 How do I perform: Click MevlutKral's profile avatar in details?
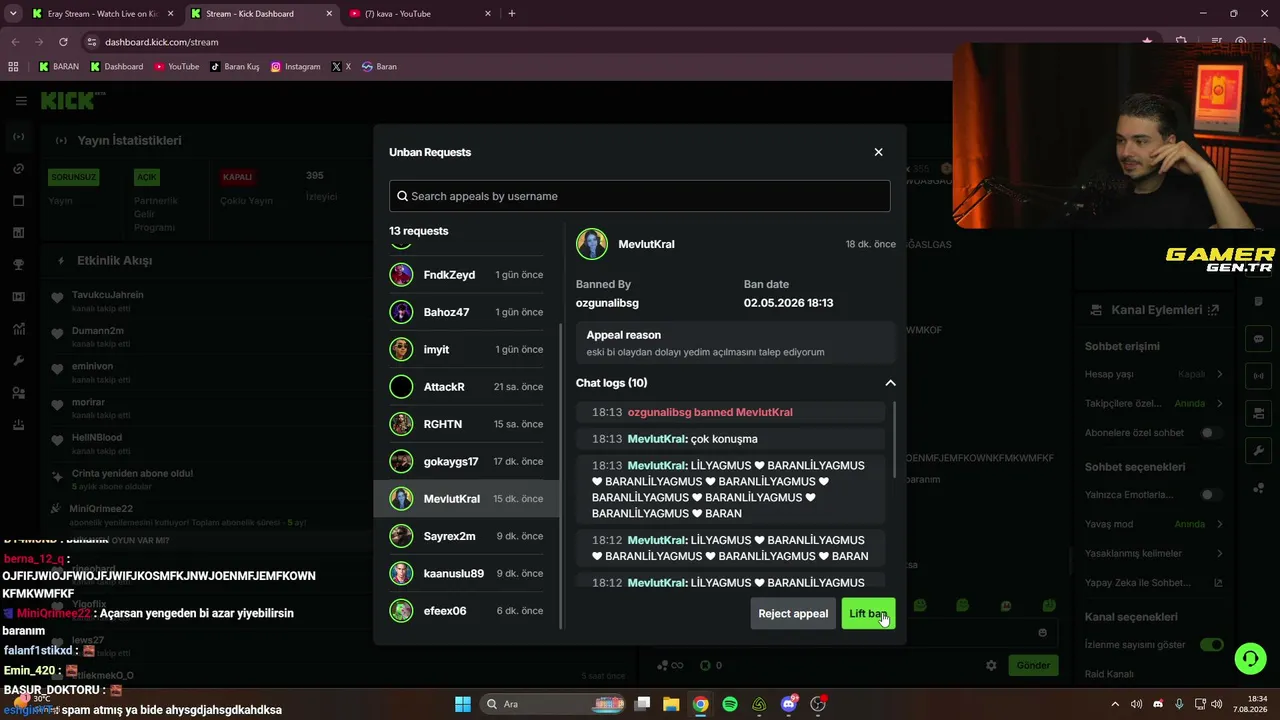click(592, 244)
